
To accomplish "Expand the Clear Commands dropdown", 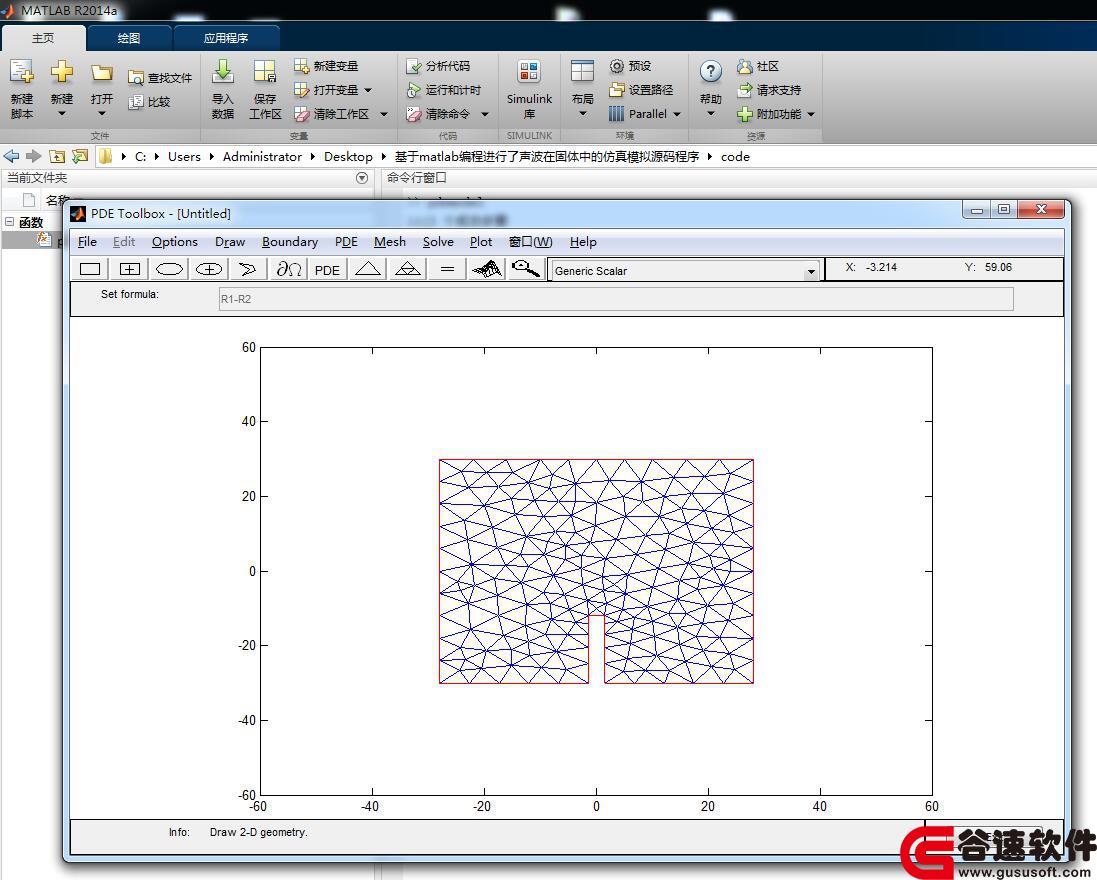I will 485,114.
